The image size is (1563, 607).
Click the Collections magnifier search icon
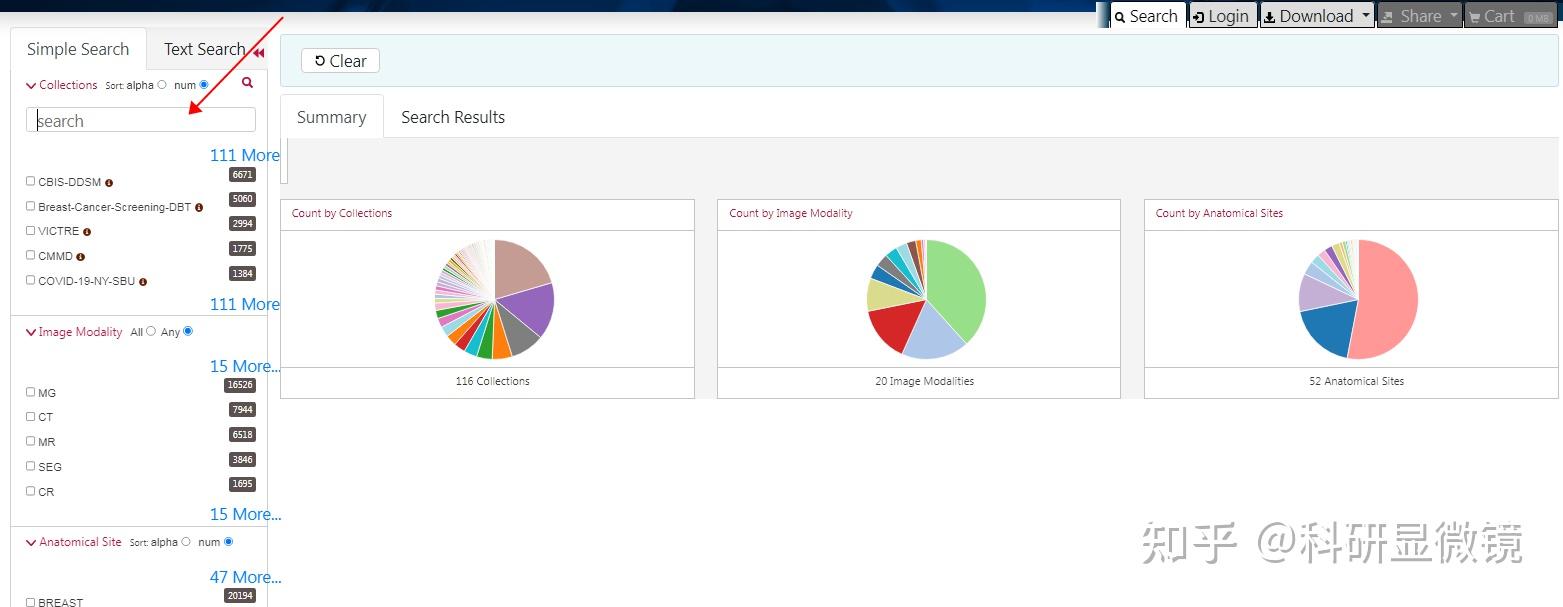tap(248, 83)
